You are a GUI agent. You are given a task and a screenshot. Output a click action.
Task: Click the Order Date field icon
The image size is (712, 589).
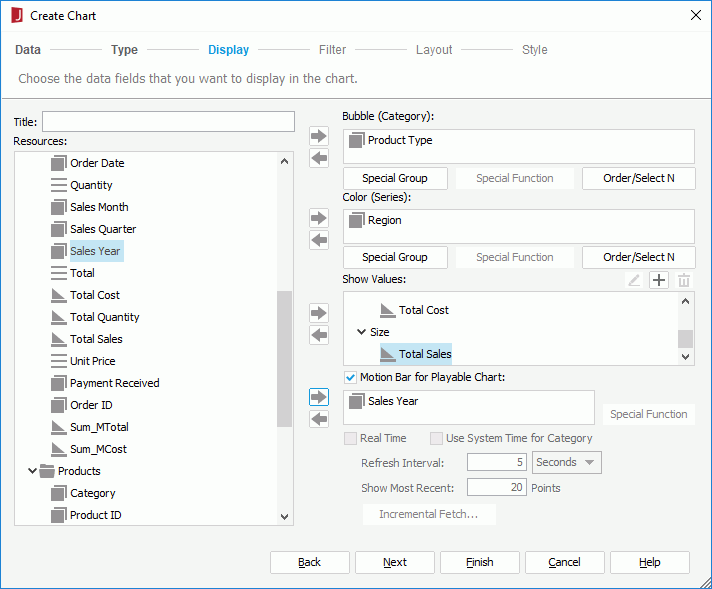[x=59, y=163]
